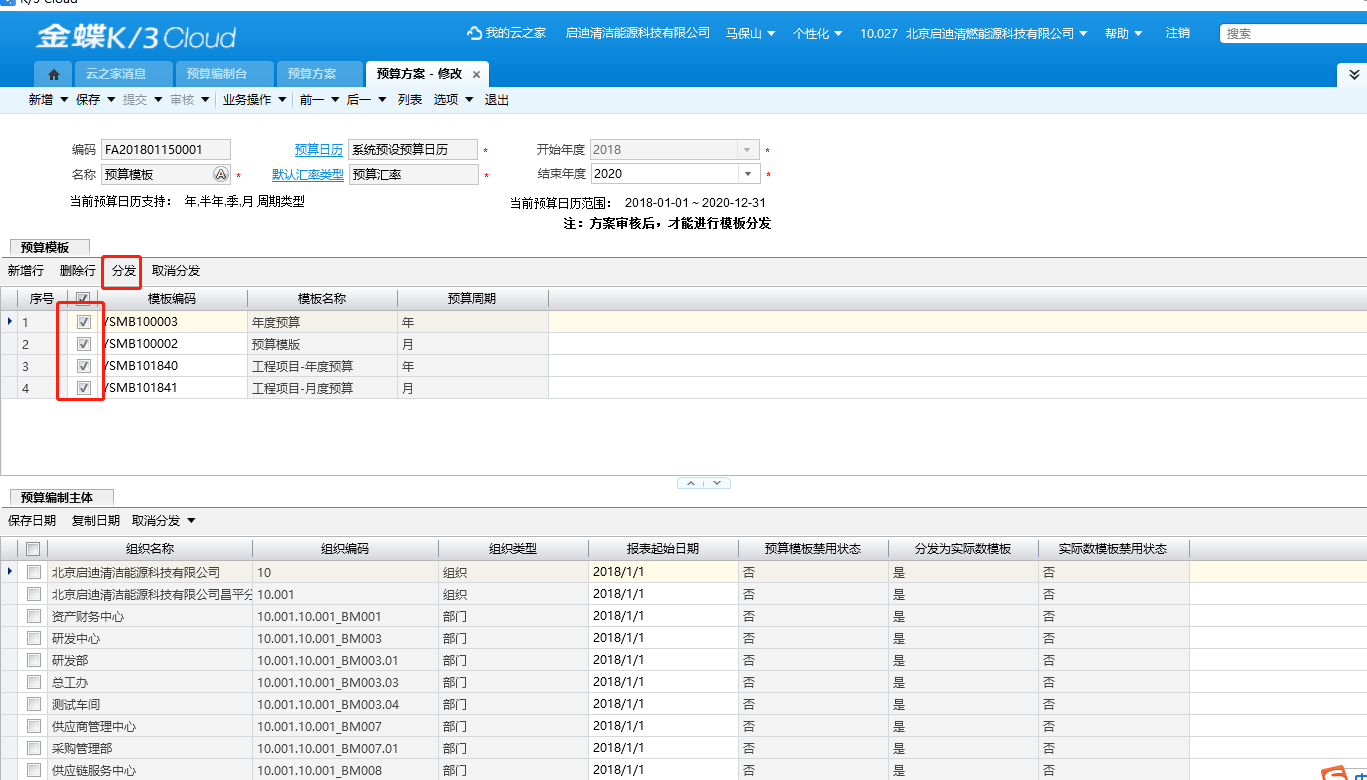Open the home tab icon

click(53, 74)
